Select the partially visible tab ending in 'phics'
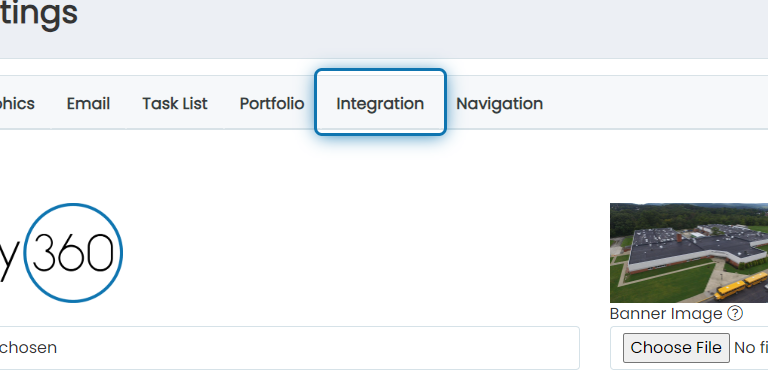This screenshot has width=768, height=377. (x=17, y=103)
